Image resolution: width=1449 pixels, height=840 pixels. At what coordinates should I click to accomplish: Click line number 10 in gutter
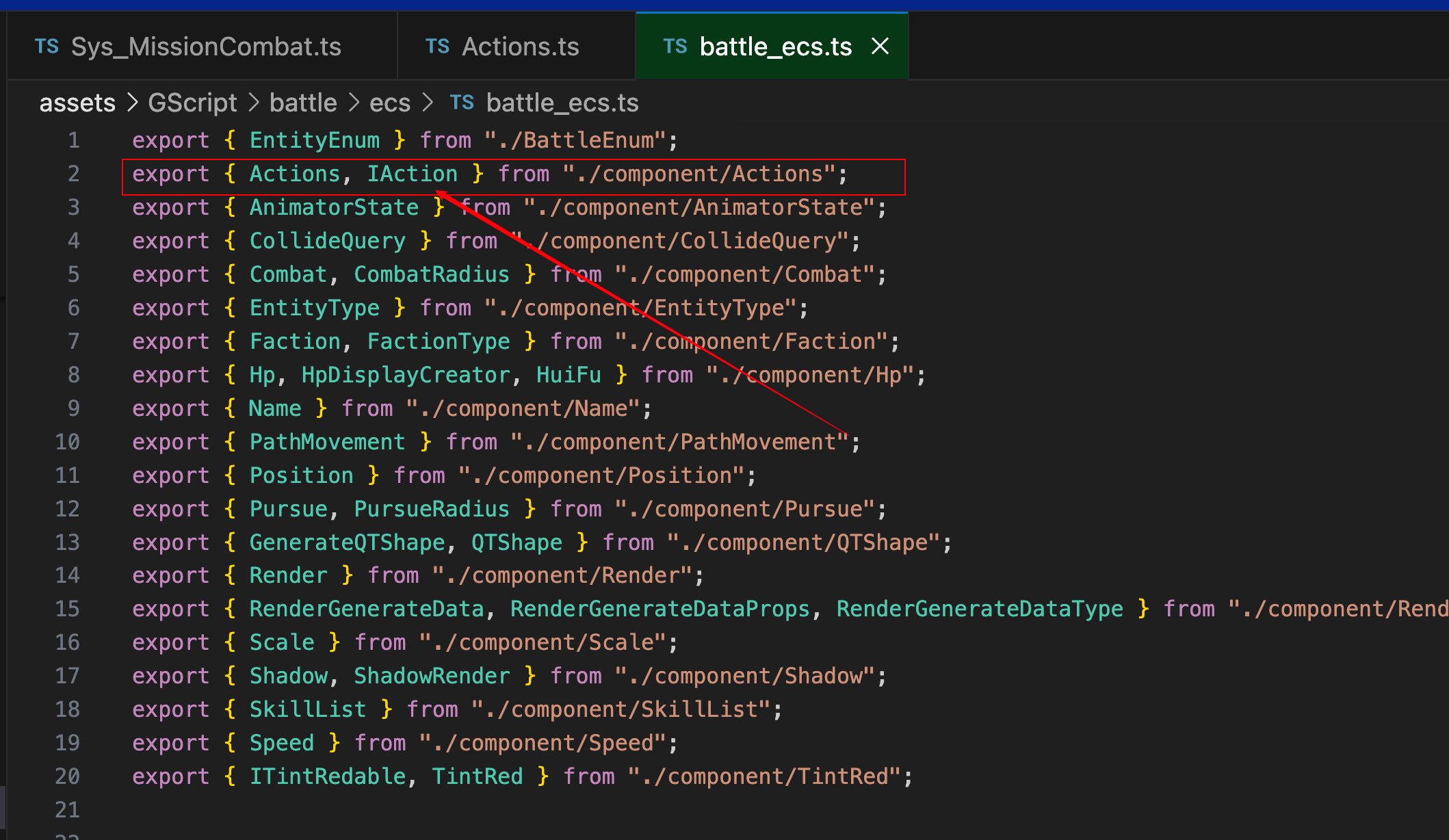point(67,442)
